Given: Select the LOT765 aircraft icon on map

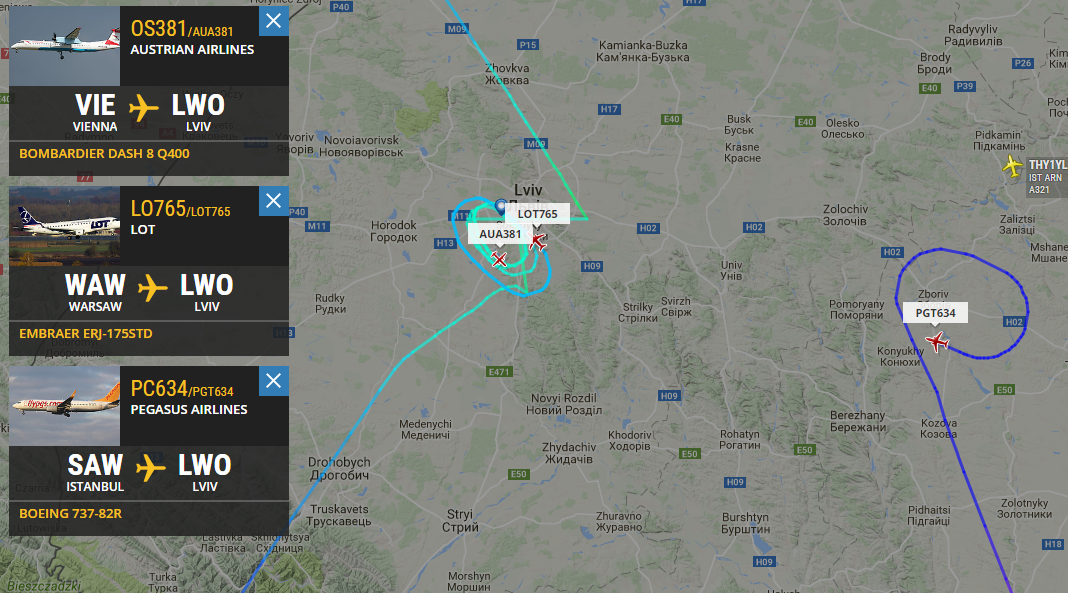Looking at the screenshot, I should 537,240.
